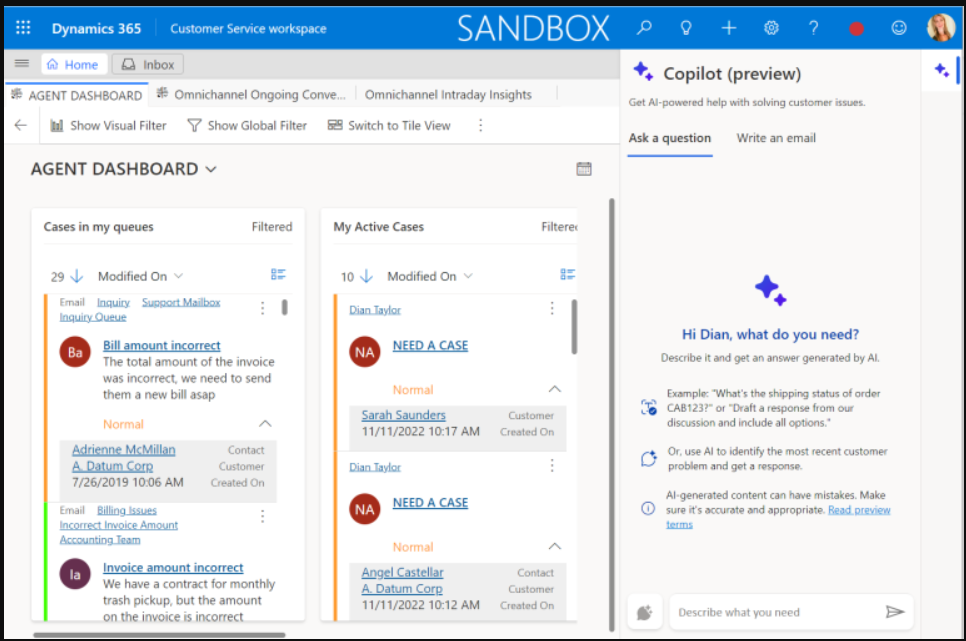The height and width of the screenshot is (641, 966).
Task: Change list view icon in My Active Cases
Action: (x=567, y=274)
